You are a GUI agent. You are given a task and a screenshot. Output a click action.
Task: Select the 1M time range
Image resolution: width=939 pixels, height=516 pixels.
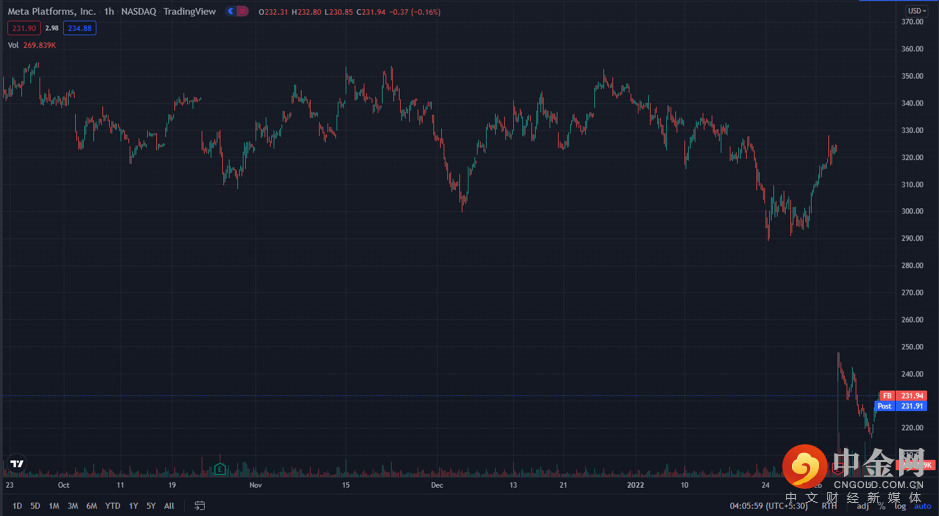[x=54, y=506]
